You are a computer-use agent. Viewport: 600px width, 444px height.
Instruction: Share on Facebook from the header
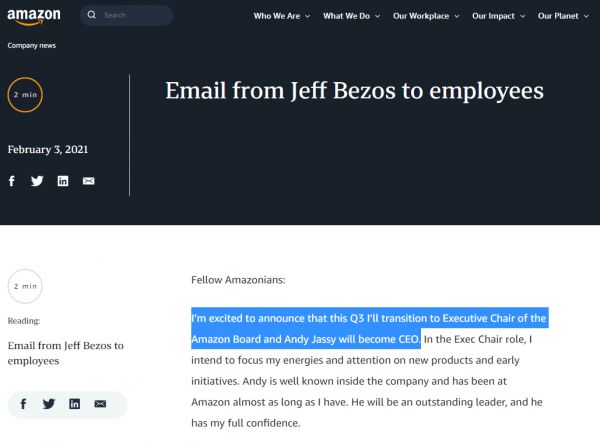(x=12, y=181)
